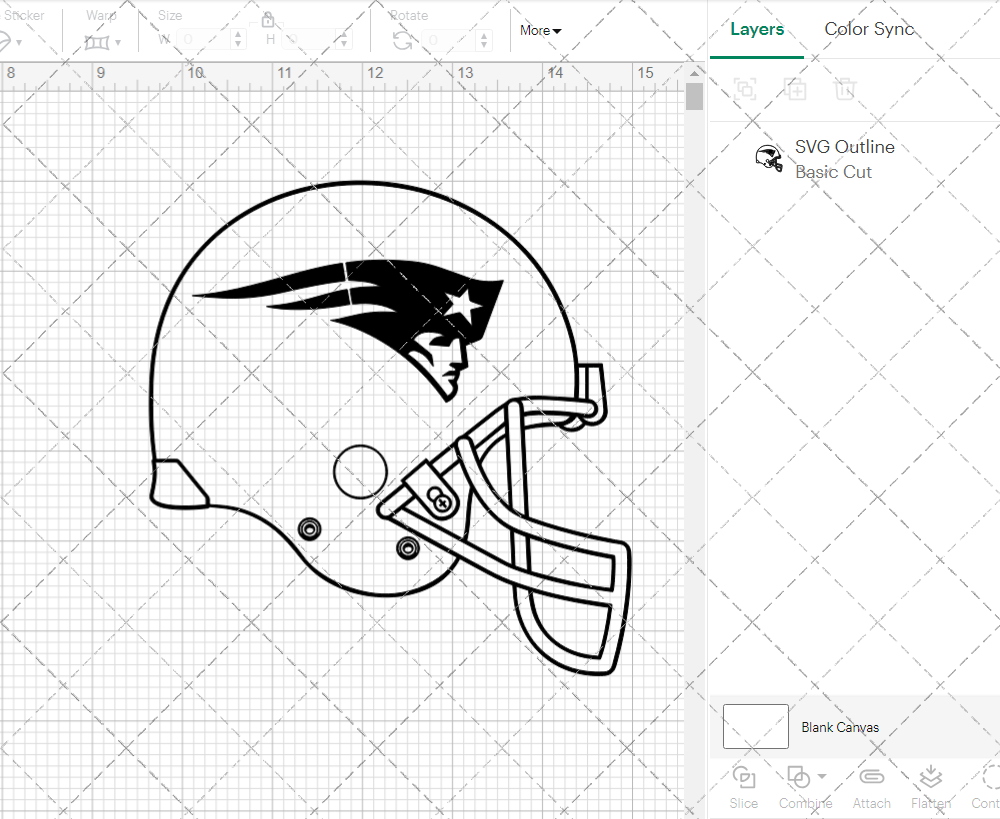Click the Width stepper arrows

click(238, 40)
